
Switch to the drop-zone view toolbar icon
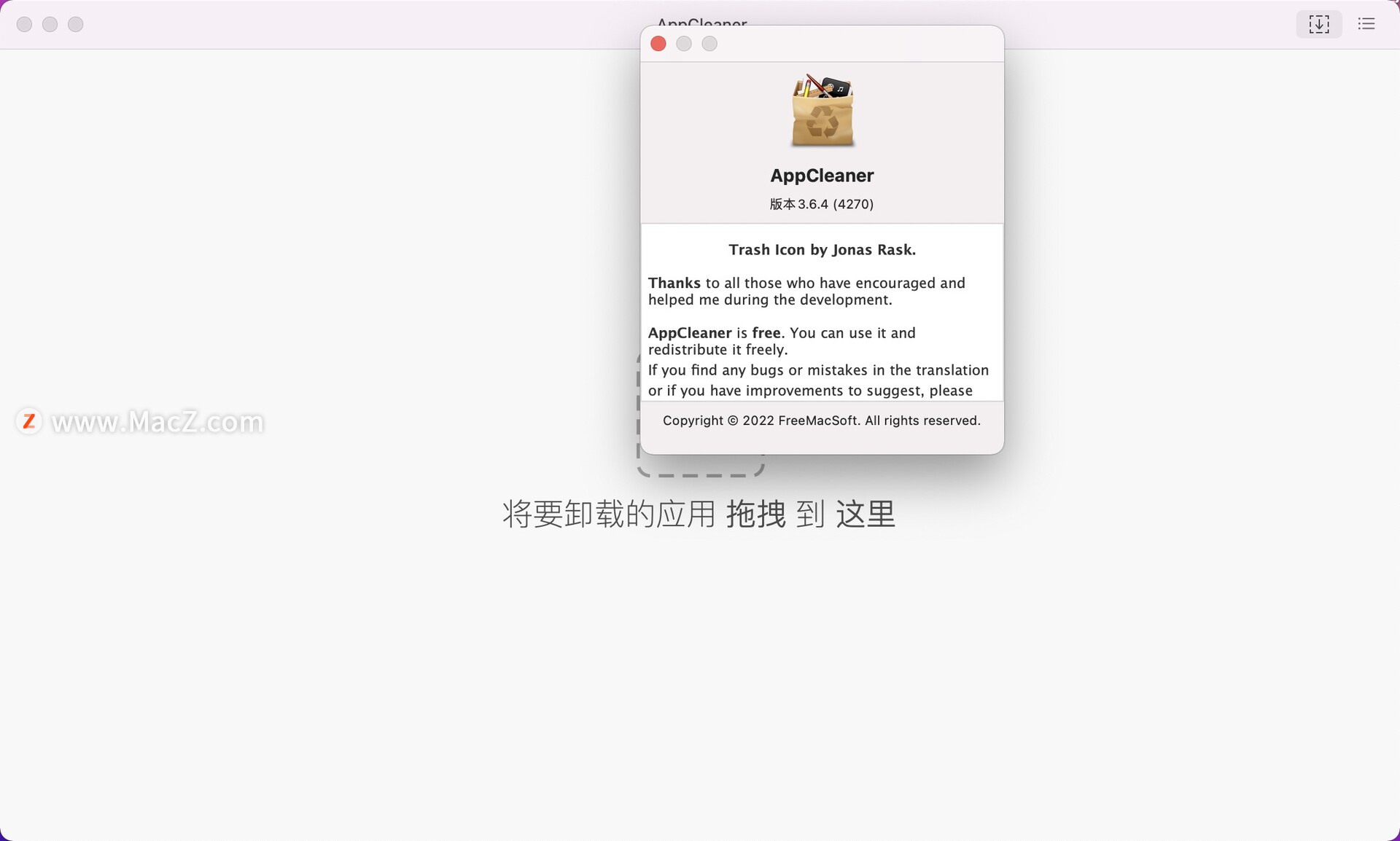tap(1318, 24)
